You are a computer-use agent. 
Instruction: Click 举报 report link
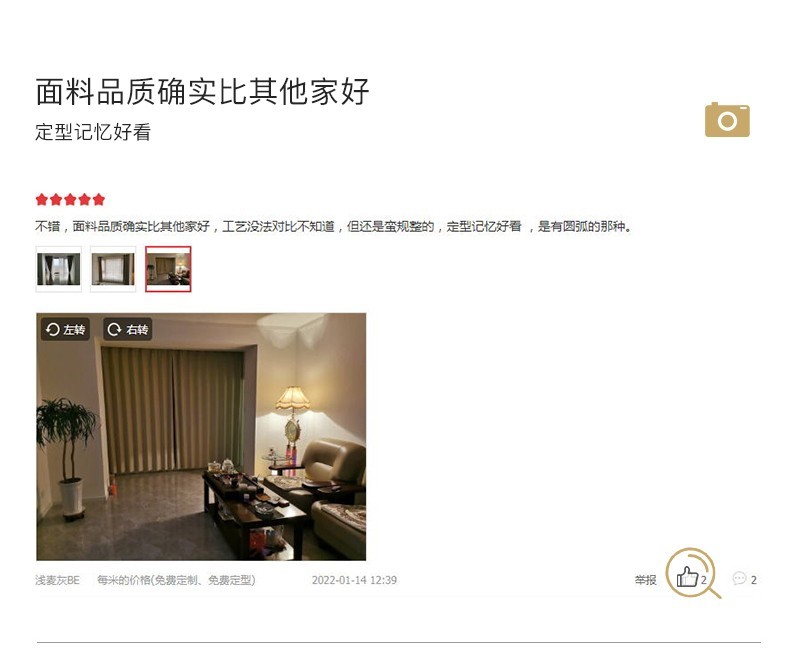click(x=645, y=580)
